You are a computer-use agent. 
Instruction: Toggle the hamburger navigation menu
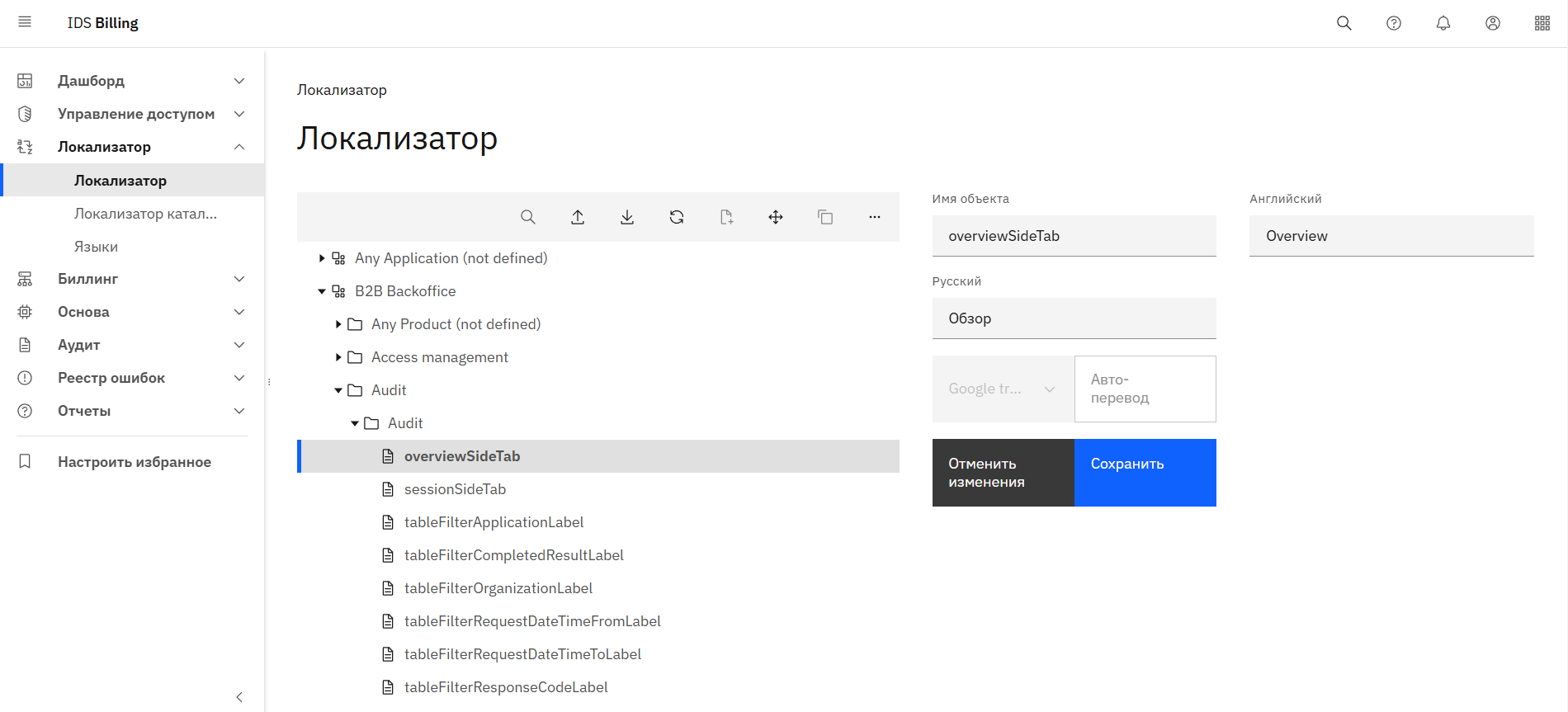25,22
